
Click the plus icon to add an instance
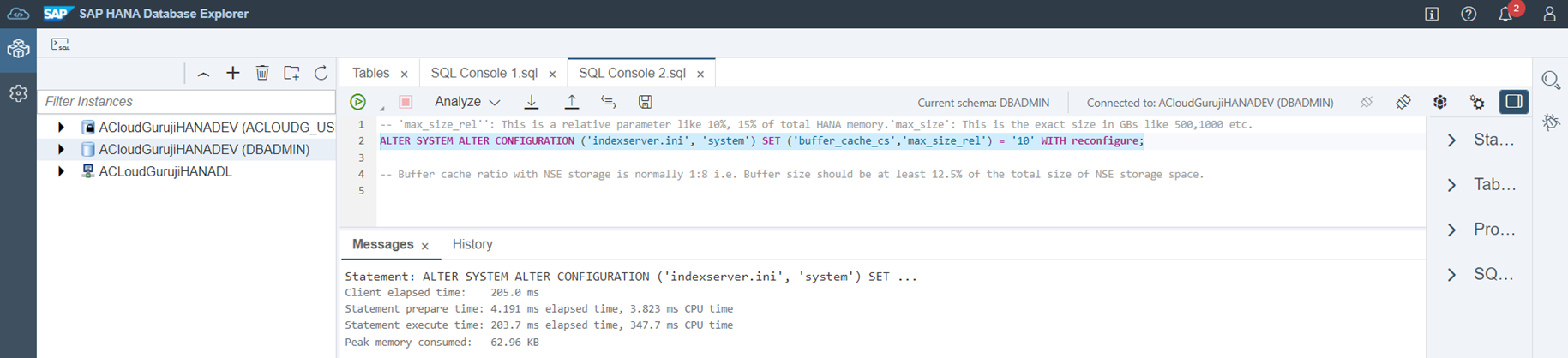pos(233,74)
